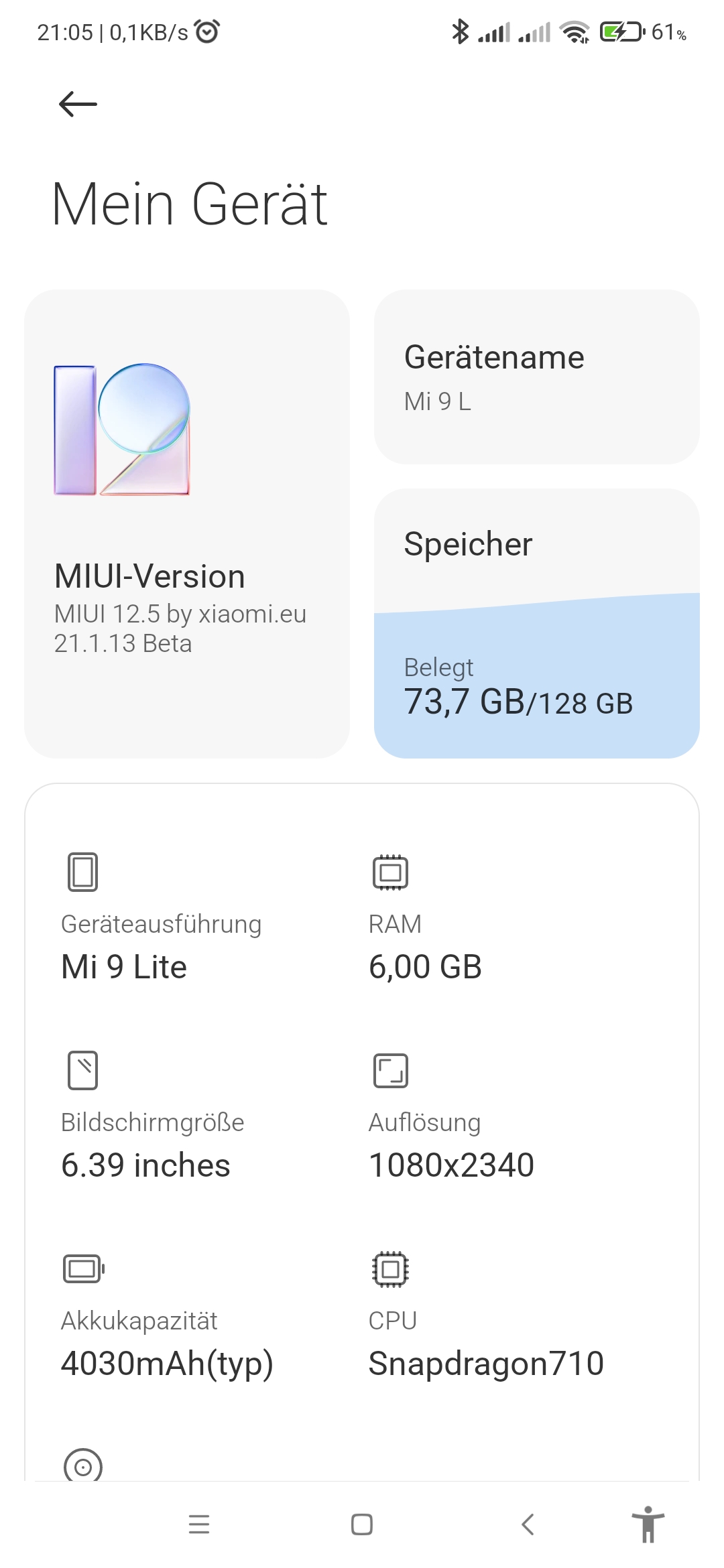Tap the home button in navigation bar
The image size is (724, 1568).
coord(362,1524)
